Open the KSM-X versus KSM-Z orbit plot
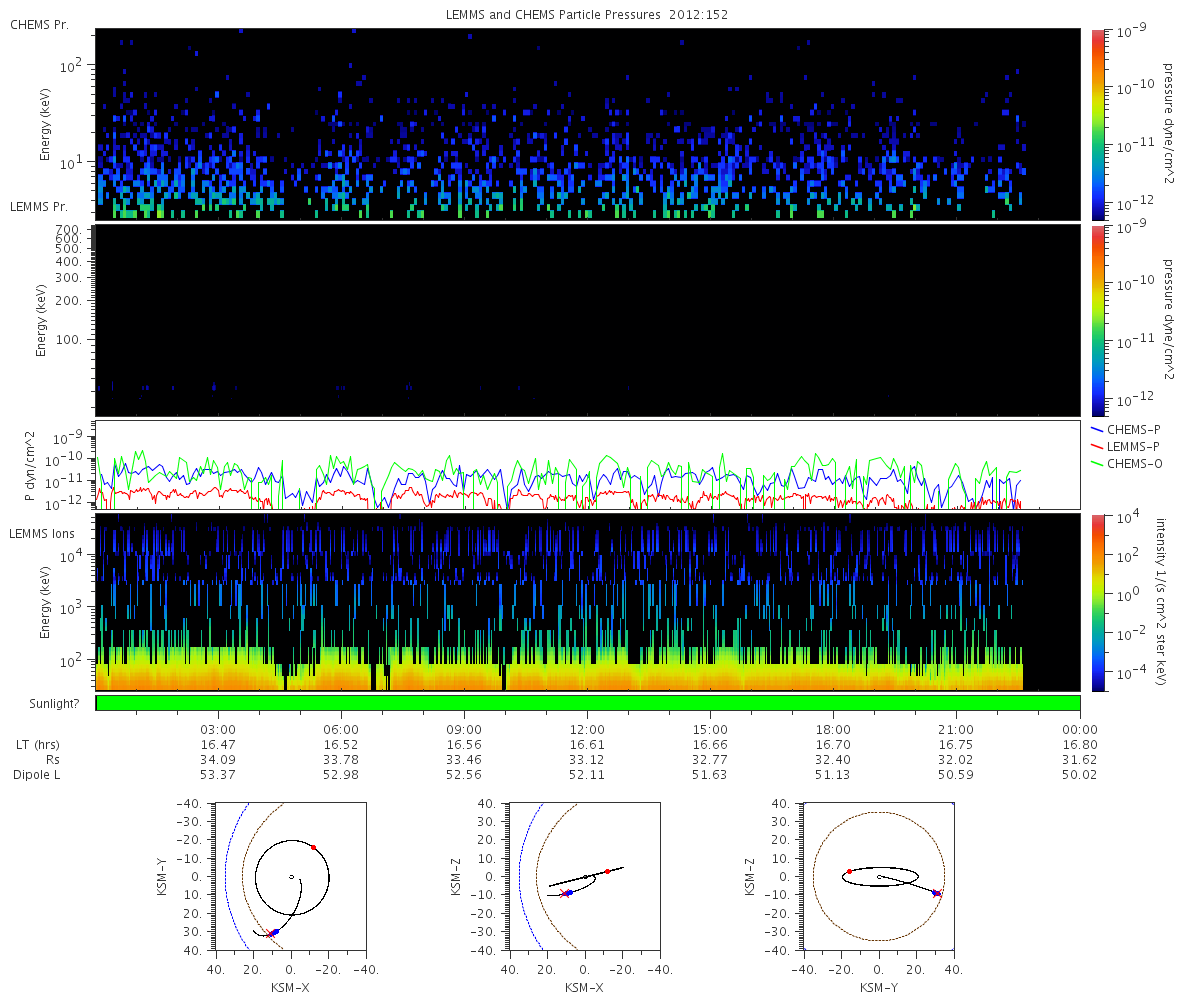The width and height of the screenshot is (1200, 1000). tap(585, 877)
